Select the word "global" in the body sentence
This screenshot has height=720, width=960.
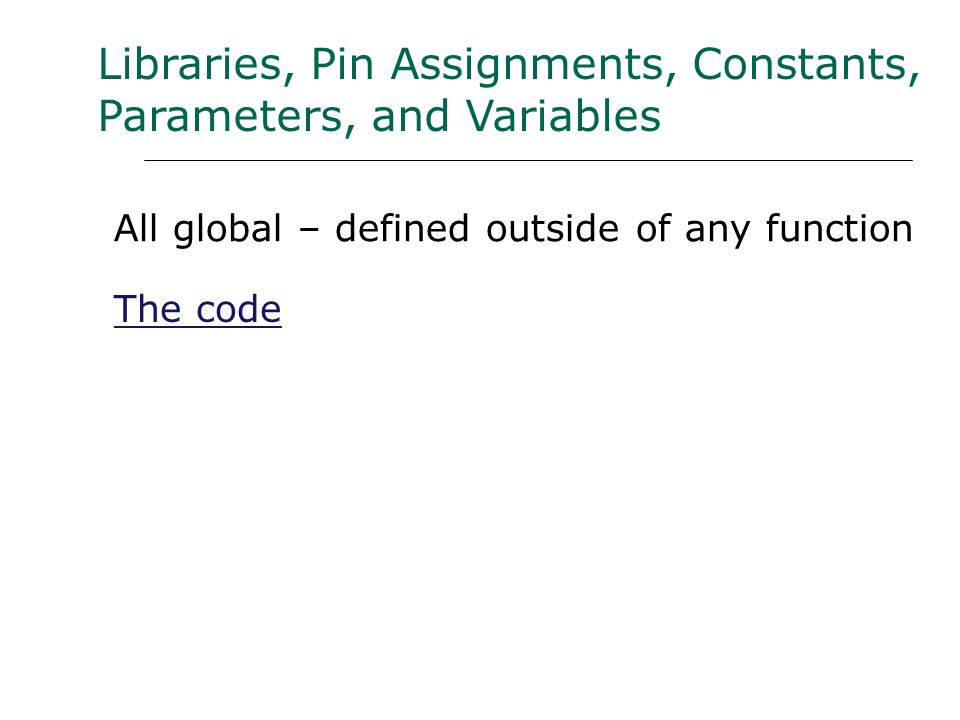[228, 230]
